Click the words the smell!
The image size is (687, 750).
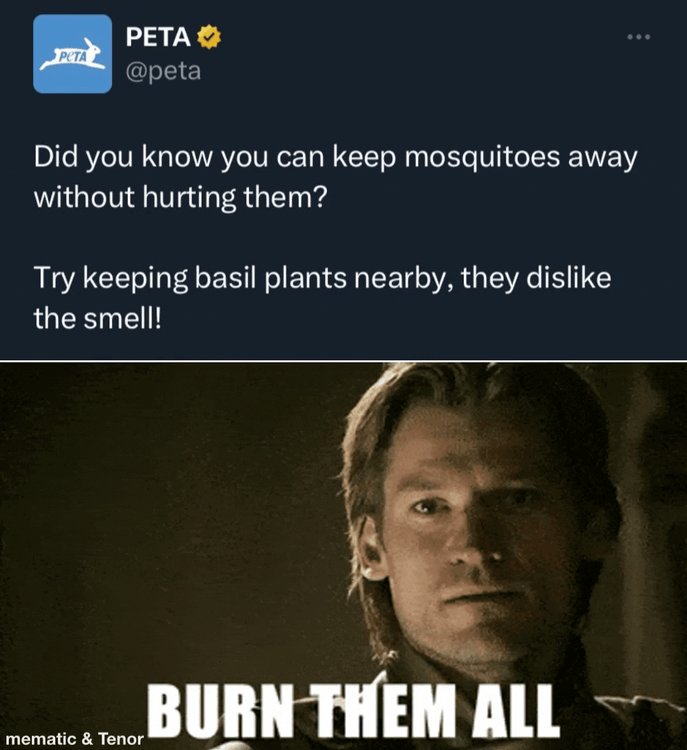coord(98,319)
